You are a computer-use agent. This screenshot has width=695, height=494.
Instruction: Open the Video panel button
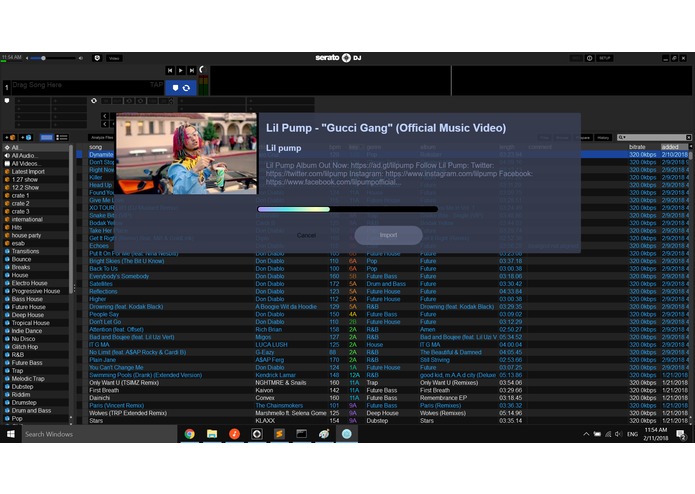tap(114, 58)
